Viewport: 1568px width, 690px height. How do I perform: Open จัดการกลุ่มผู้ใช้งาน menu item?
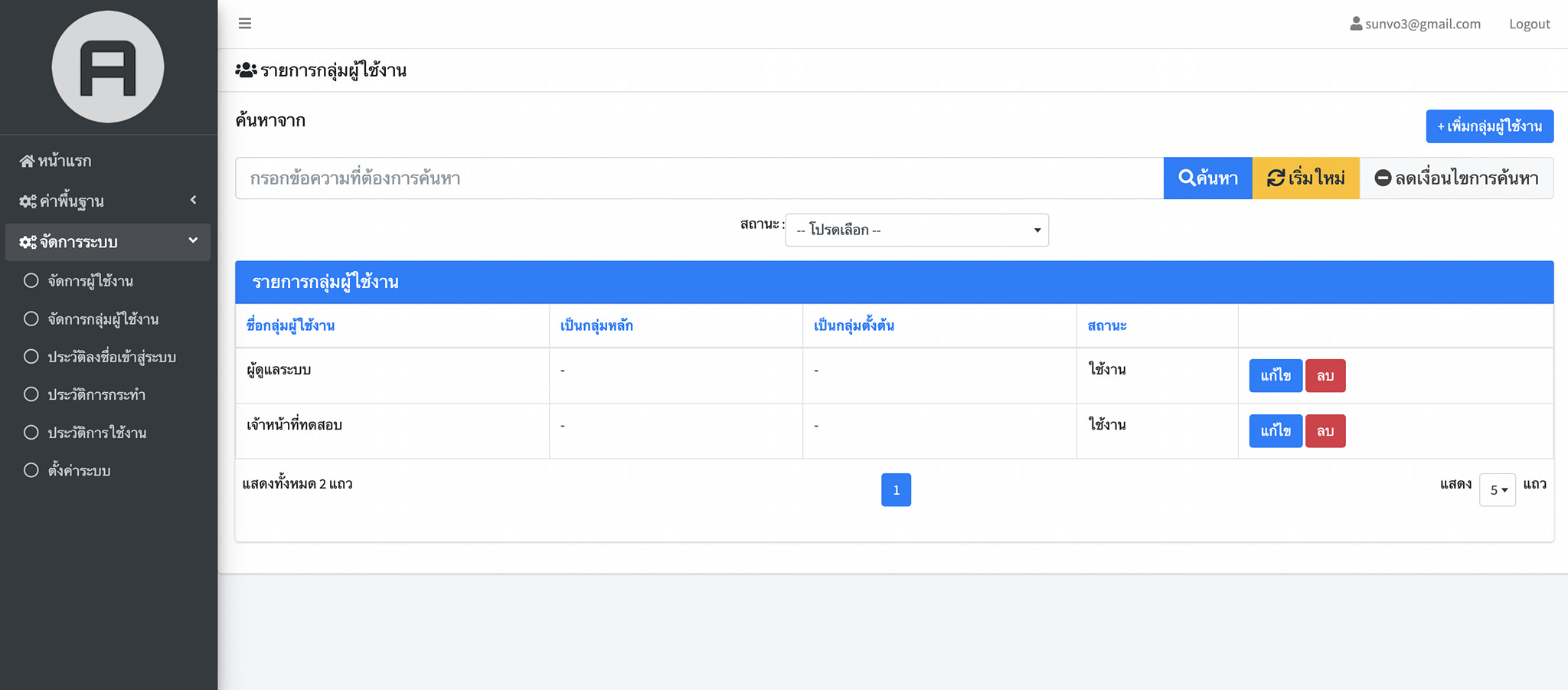[x=103, y=319]
